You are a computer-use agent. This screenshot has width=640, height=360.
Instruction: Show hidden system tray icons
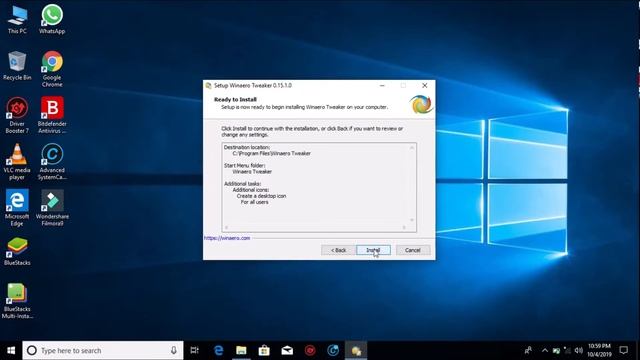[x=544, y=351]
